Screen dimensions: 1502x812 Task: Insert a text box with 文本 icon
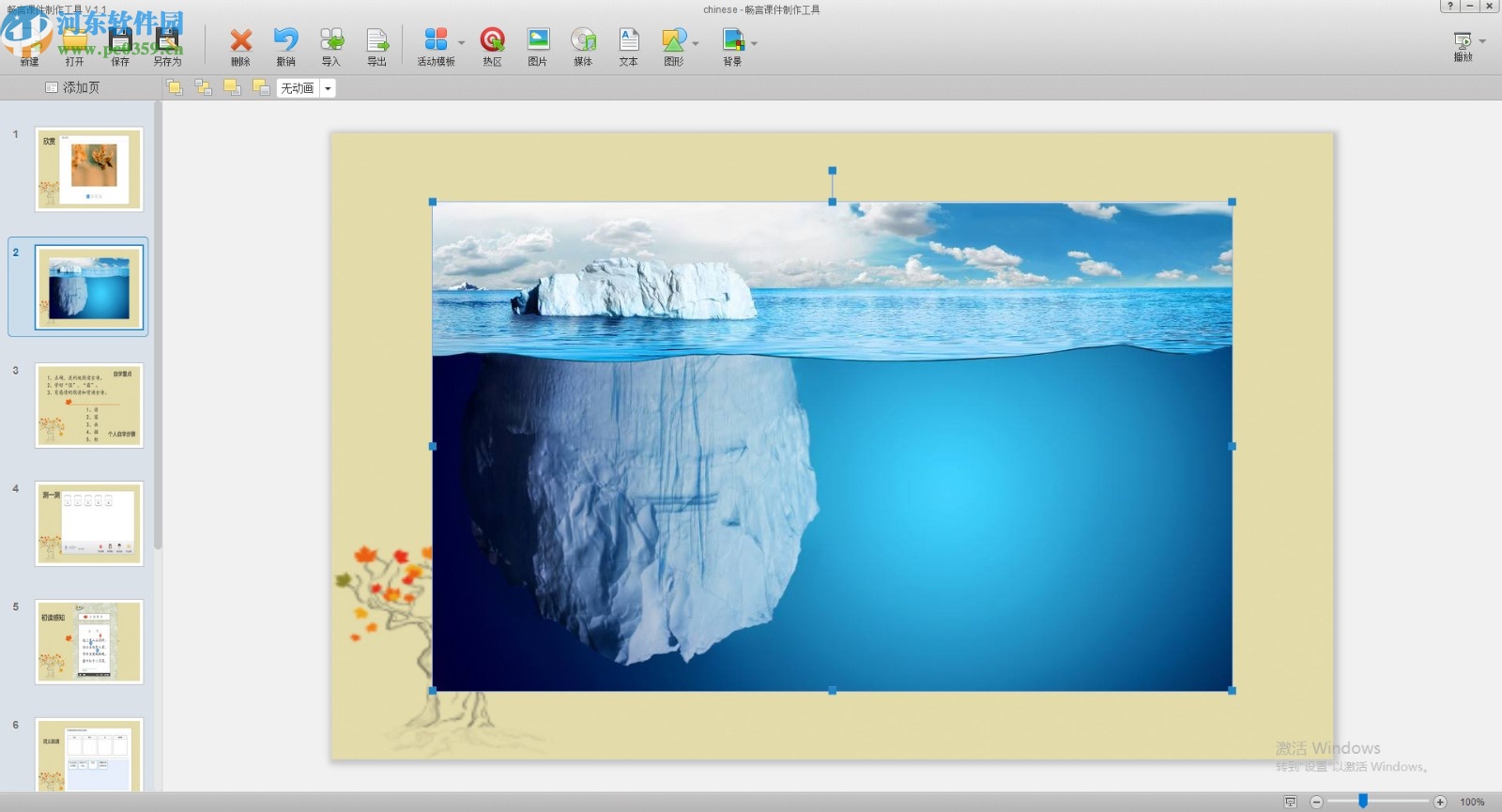(x=628, y=45)
